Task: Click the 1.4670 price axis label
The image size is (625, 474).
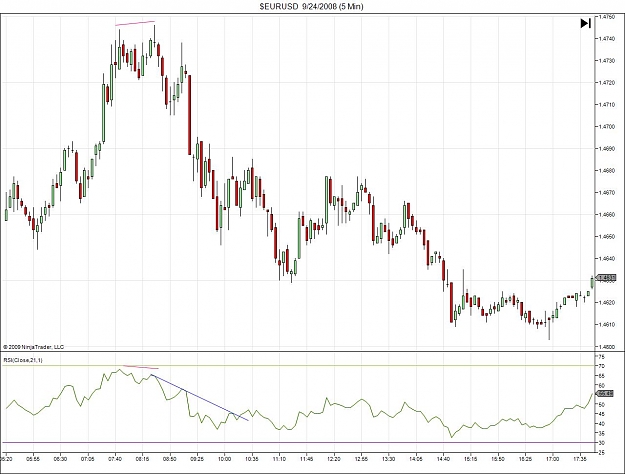Action: [607, 193]
